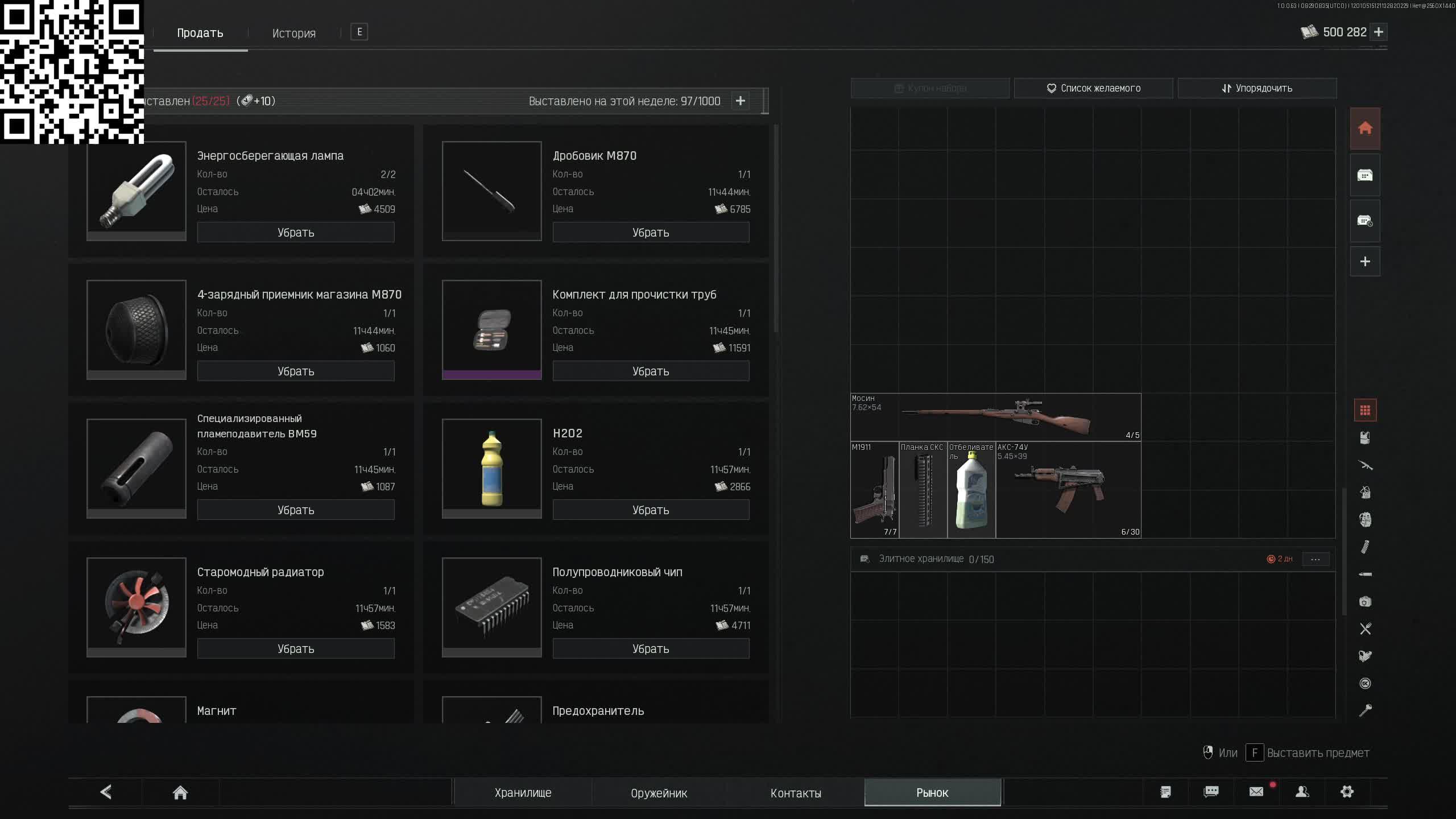Remove the Дробовик M870 listing
Screen dimensions: 1456x819
(651, 232)
